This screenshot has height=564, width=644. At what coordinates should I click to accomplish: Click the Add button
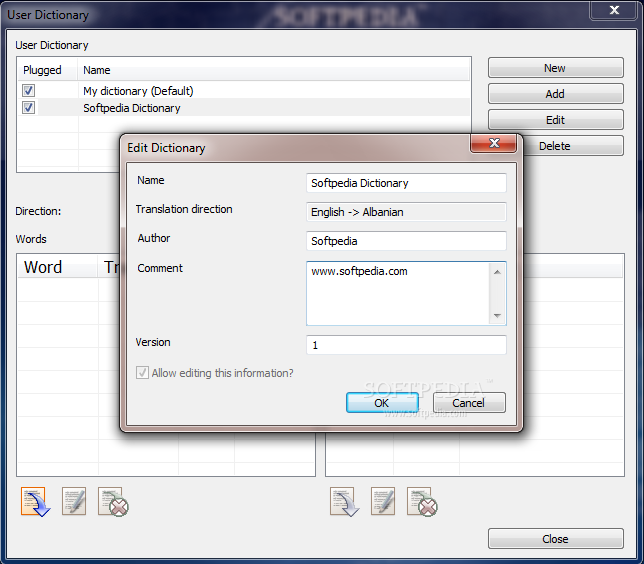555,94
